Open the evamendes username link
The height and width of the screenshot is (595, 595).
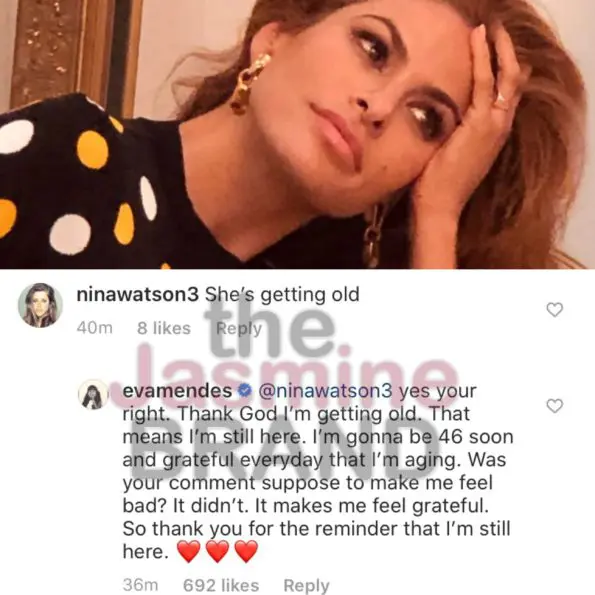tap(177, 391)
